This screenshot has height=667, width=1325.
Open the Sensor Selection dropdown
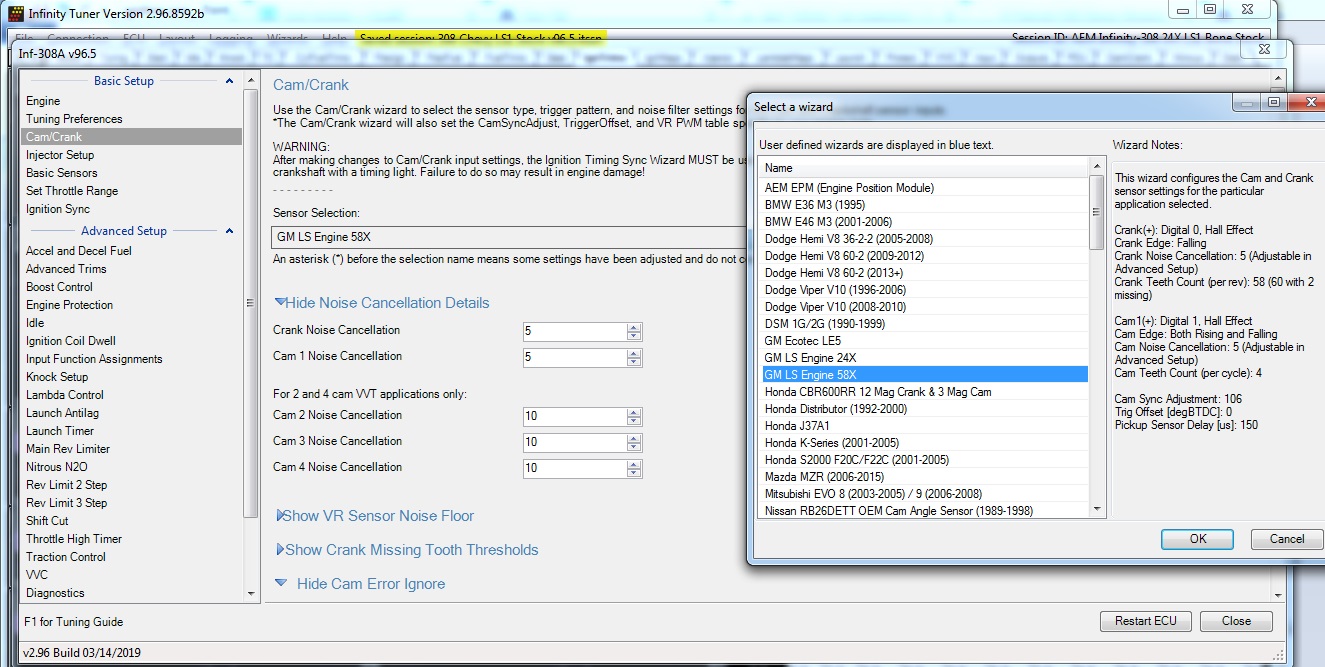(510, 237)
